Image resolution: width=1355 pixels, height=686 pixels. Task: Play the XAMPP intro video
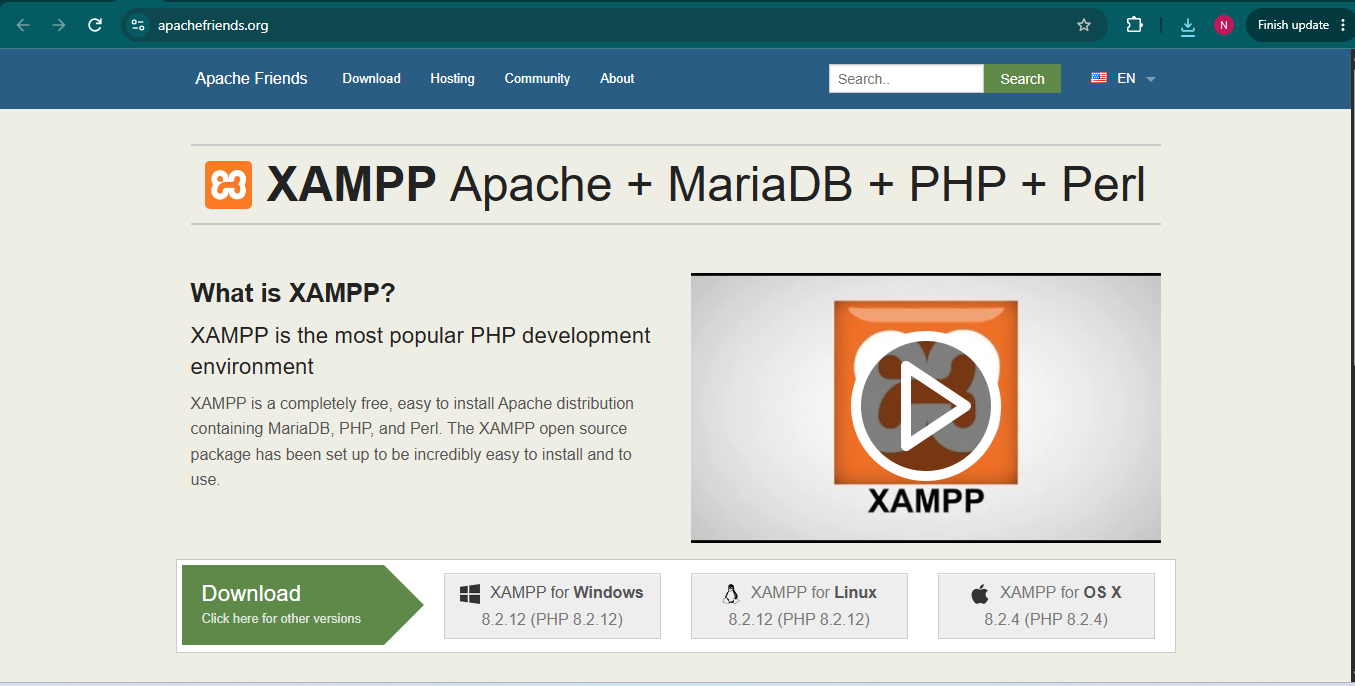(x=925, y=407)
